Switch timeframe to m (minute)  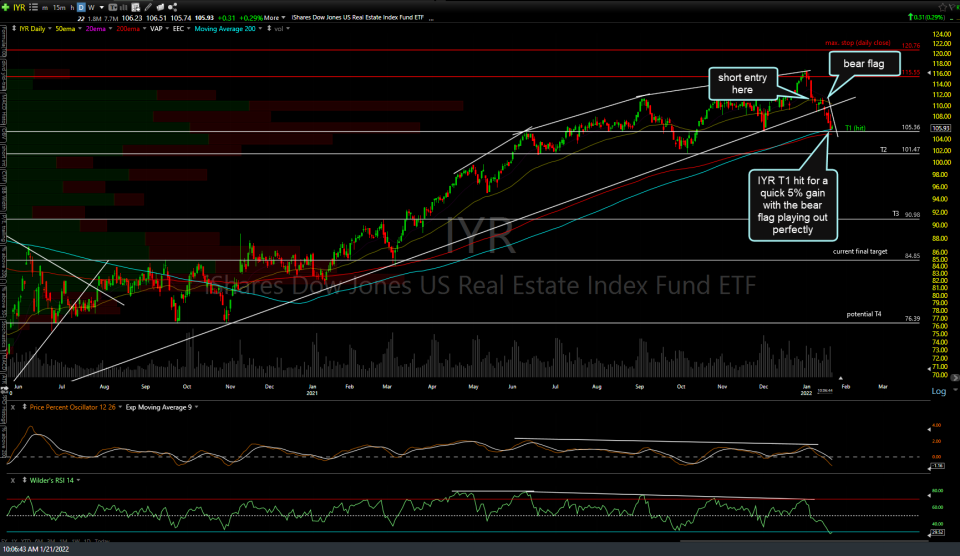click(45, 7)
